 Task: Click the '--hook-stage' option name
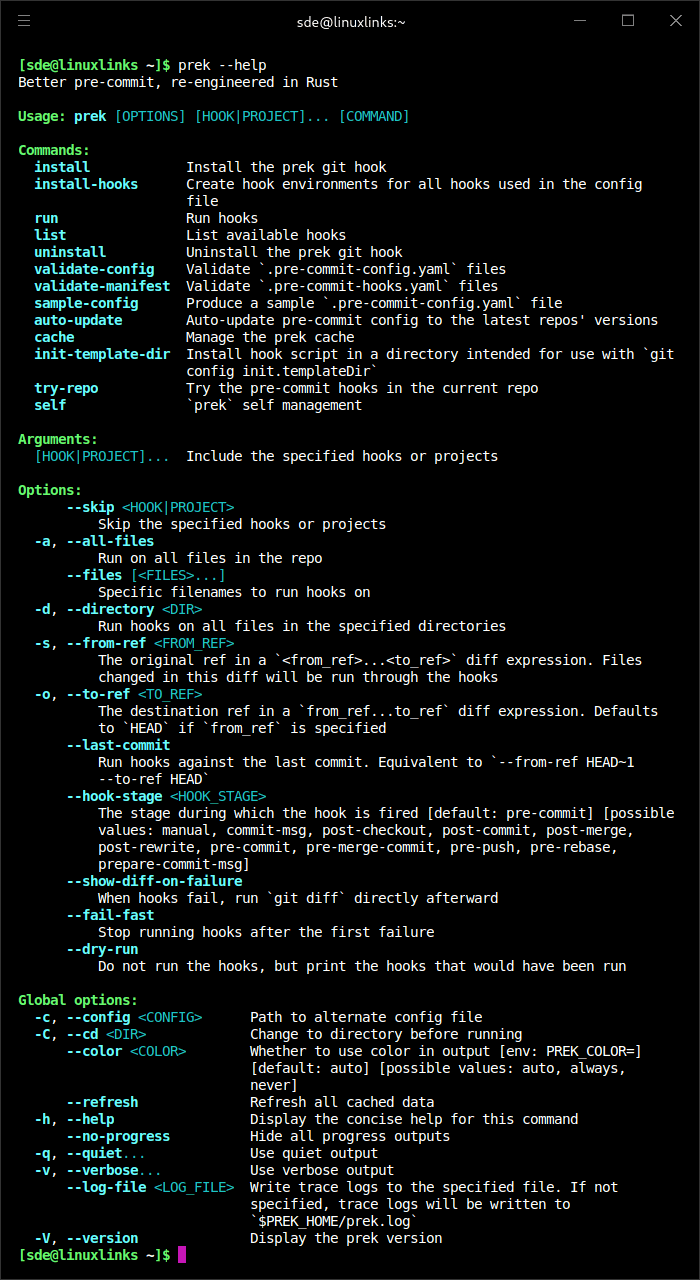point(114,796)
